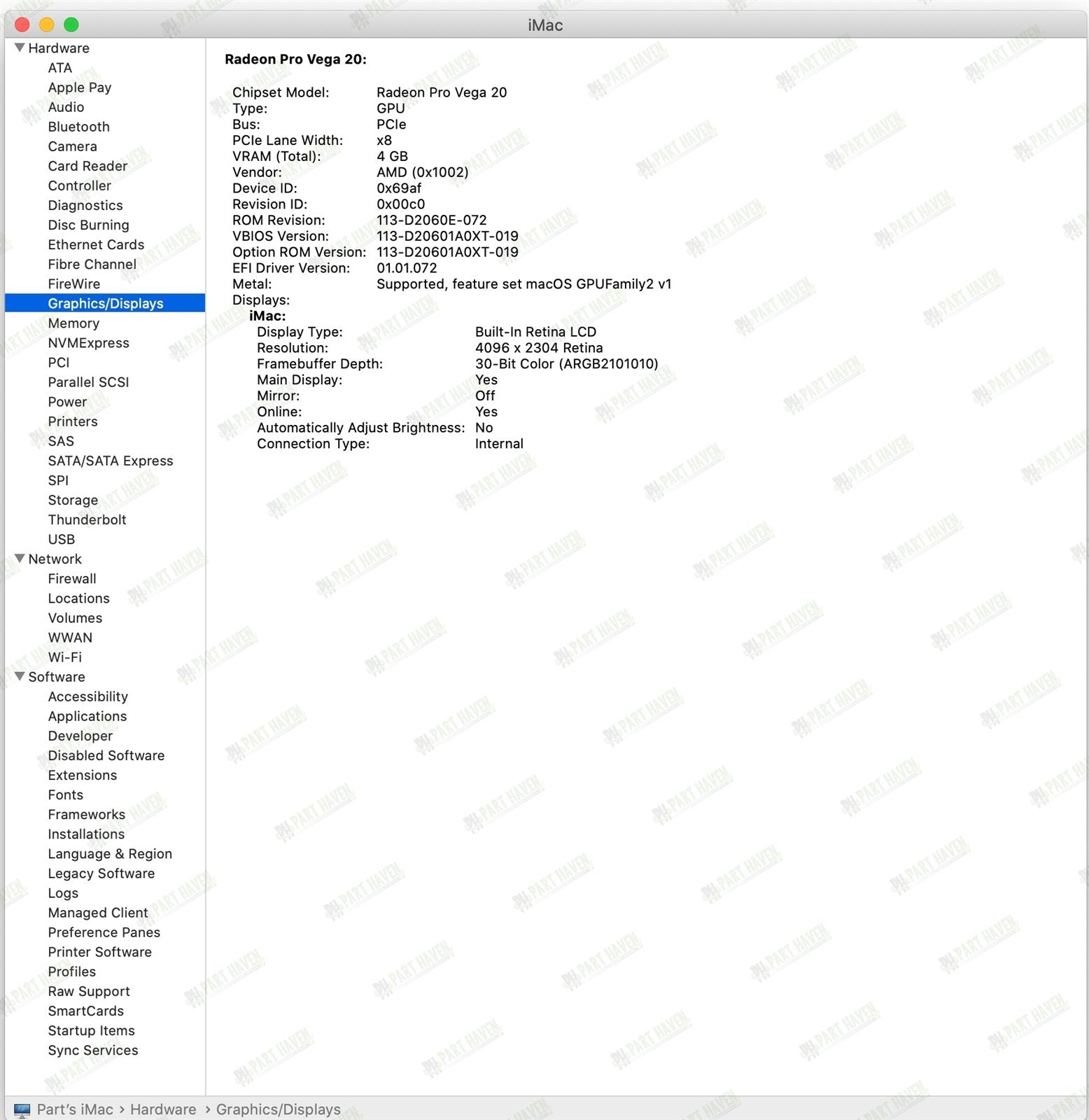1089x1120 pixels.
Task: Select Fonts in the sidebar
Action: (x=66, y=794)
